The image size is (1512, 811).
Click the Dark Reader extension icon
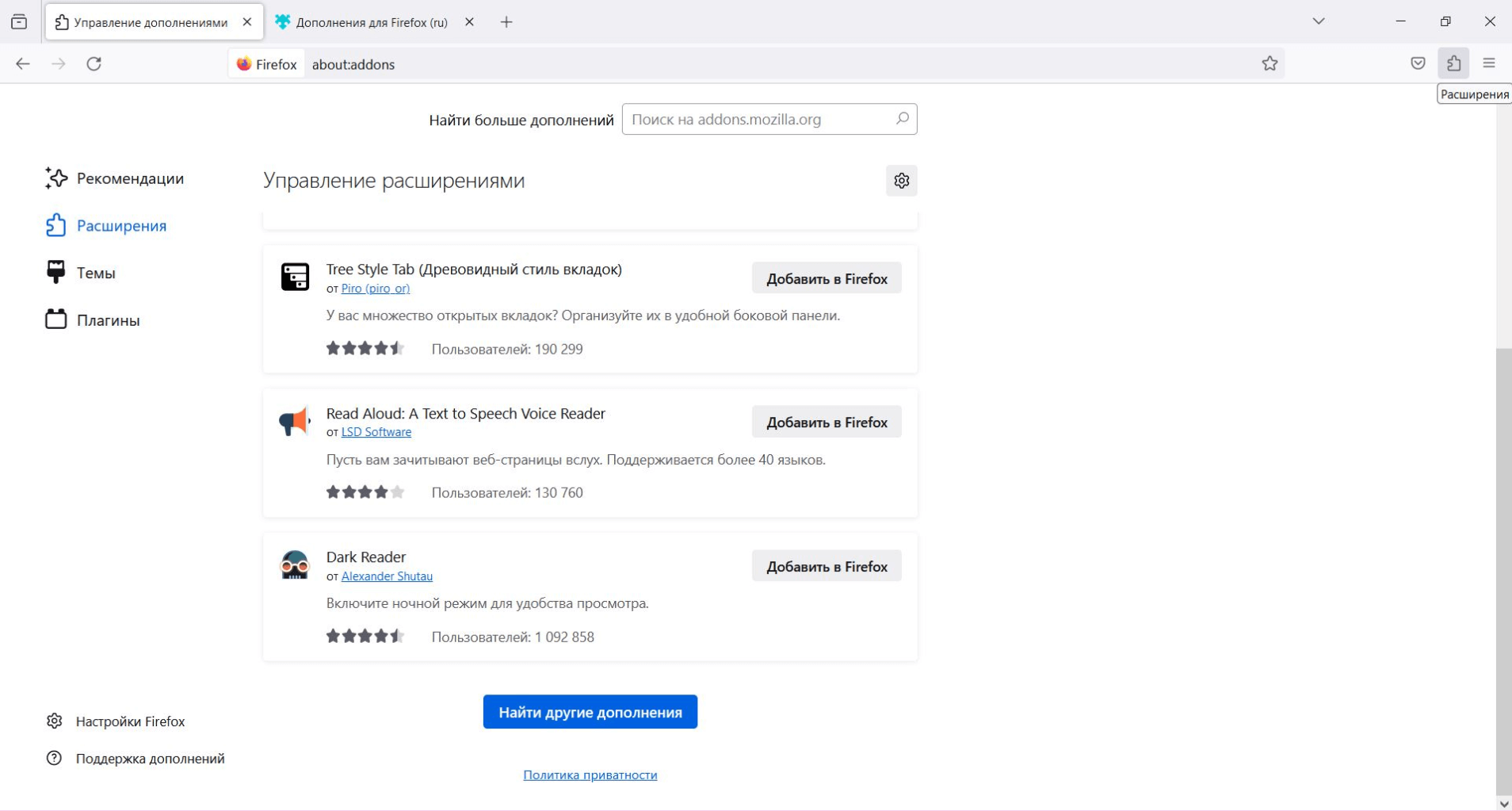[295, 565]
